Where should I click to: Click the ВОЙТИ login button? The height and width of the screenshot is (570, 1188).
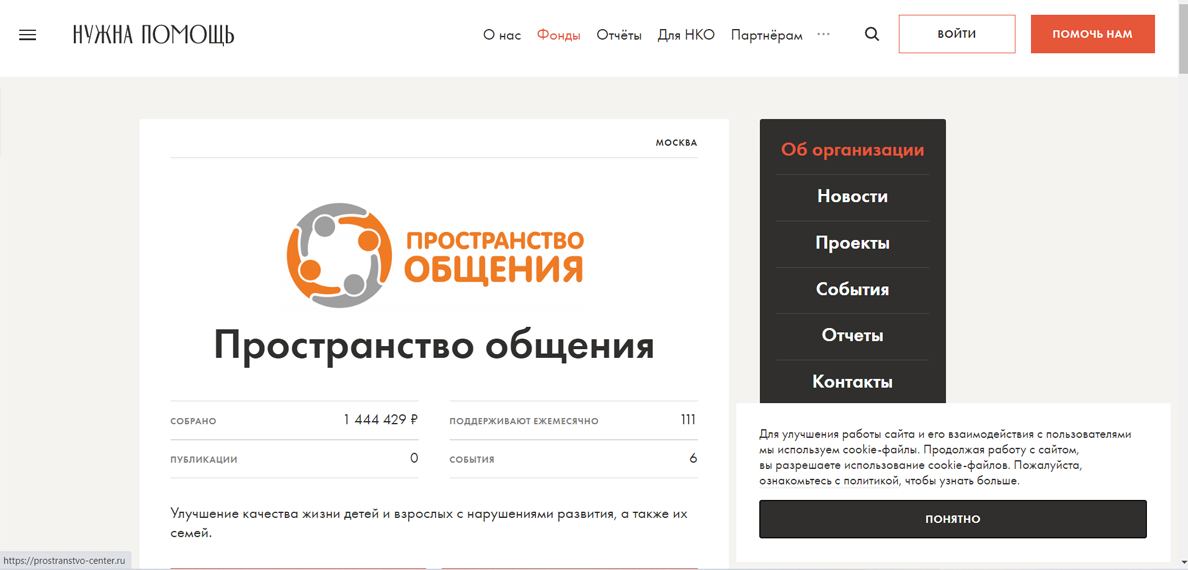(957, 34)
